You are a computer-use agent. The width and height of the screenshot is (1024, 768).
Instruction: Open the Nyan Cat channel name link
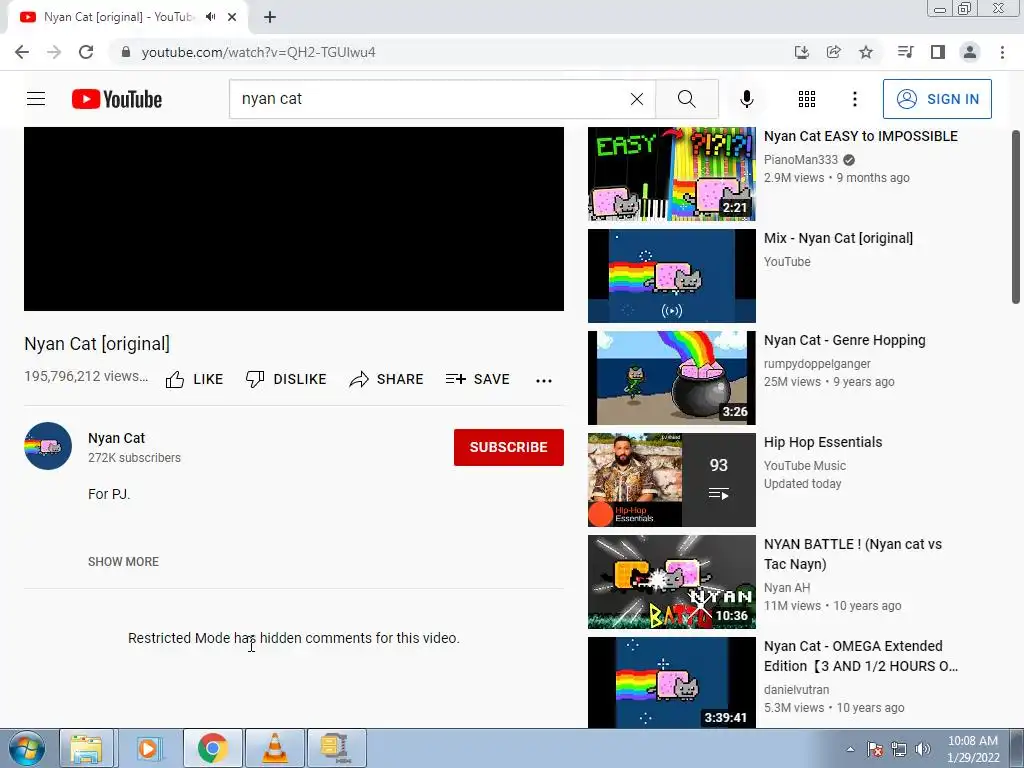tap(116, 438)
